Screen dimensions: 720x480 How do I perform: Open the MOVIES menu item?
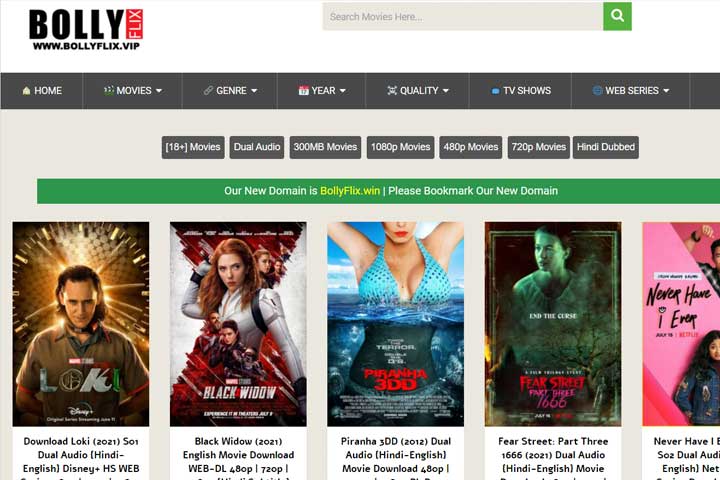click(133, 90)
